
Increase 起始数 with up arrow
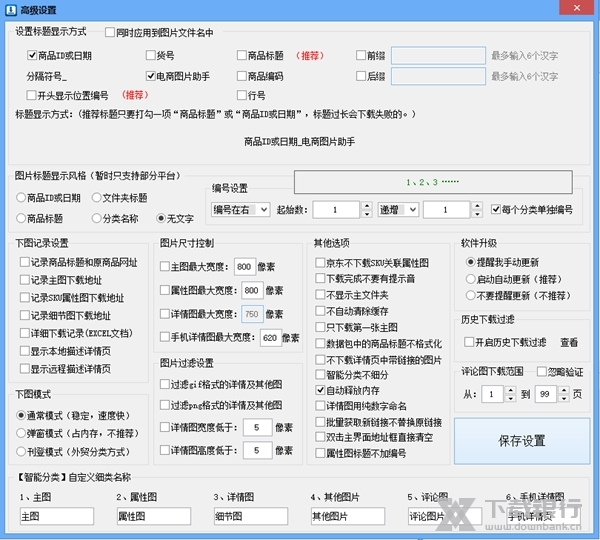[367, 206]
